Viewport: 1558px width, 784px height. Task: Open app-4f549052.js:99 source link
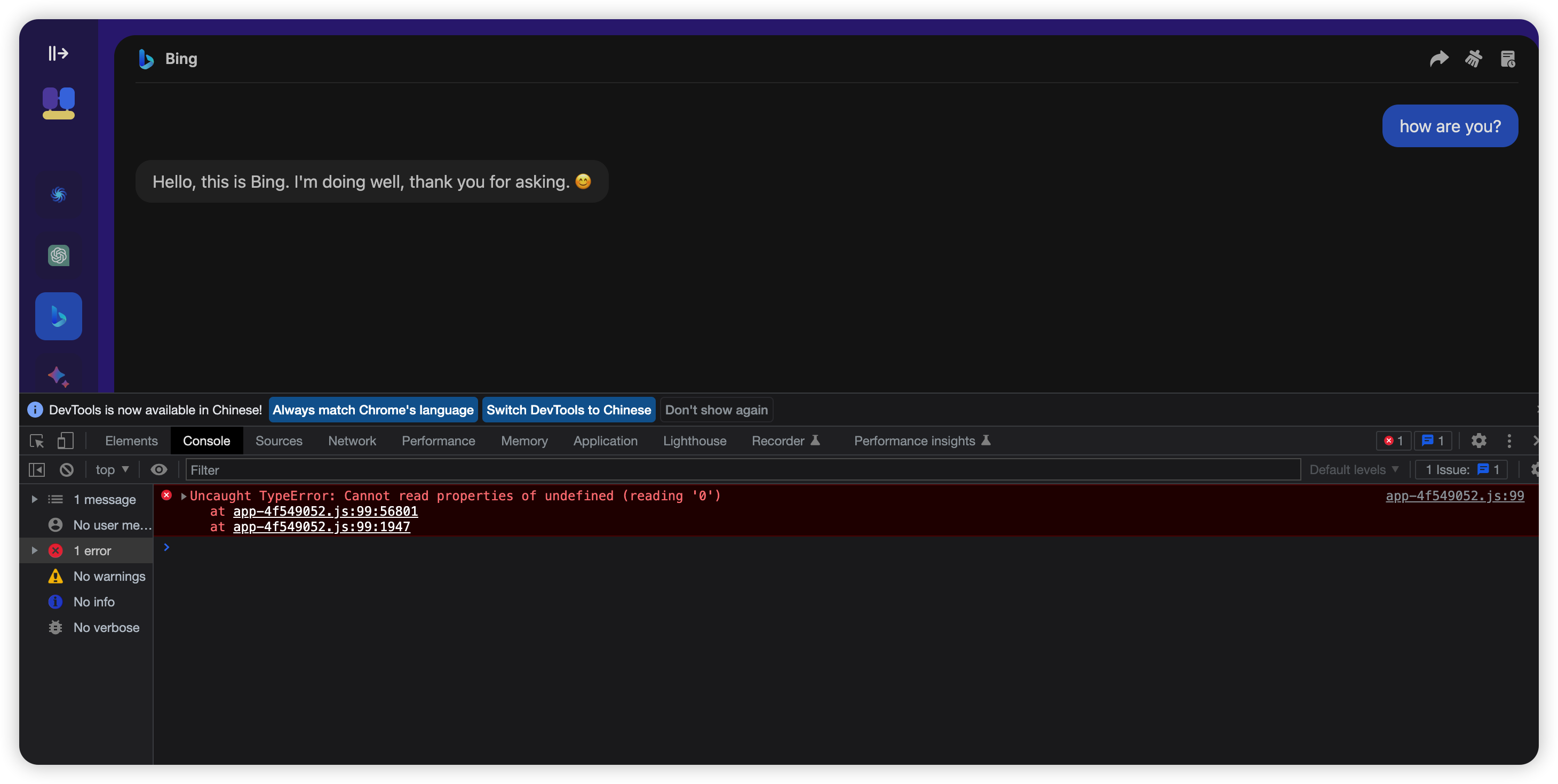[x=1454, y=497]
